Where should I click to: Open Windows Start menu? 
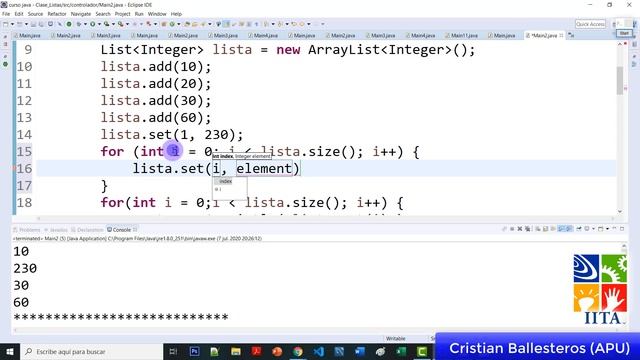(x=10, y=351)
